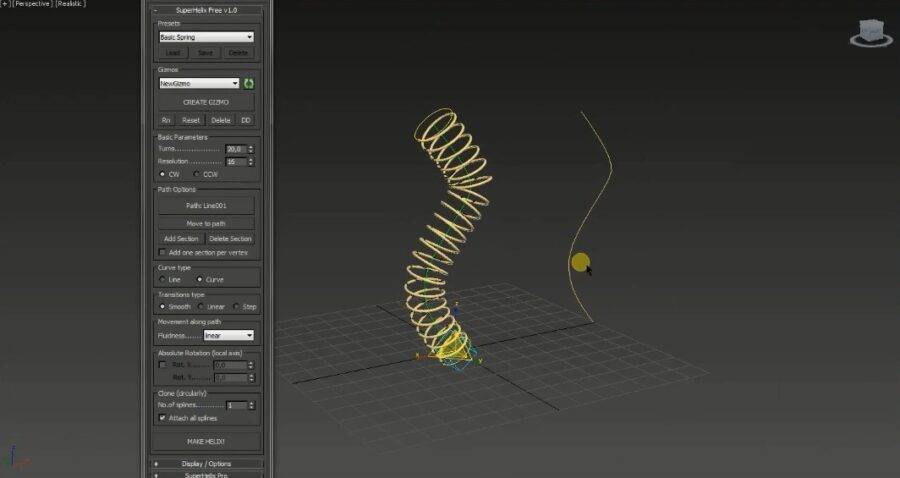The width and height of the screenshot is (900, 478).
Task: Expand the SuperHelix Pro rollout
Action: (x=206, y=475)
